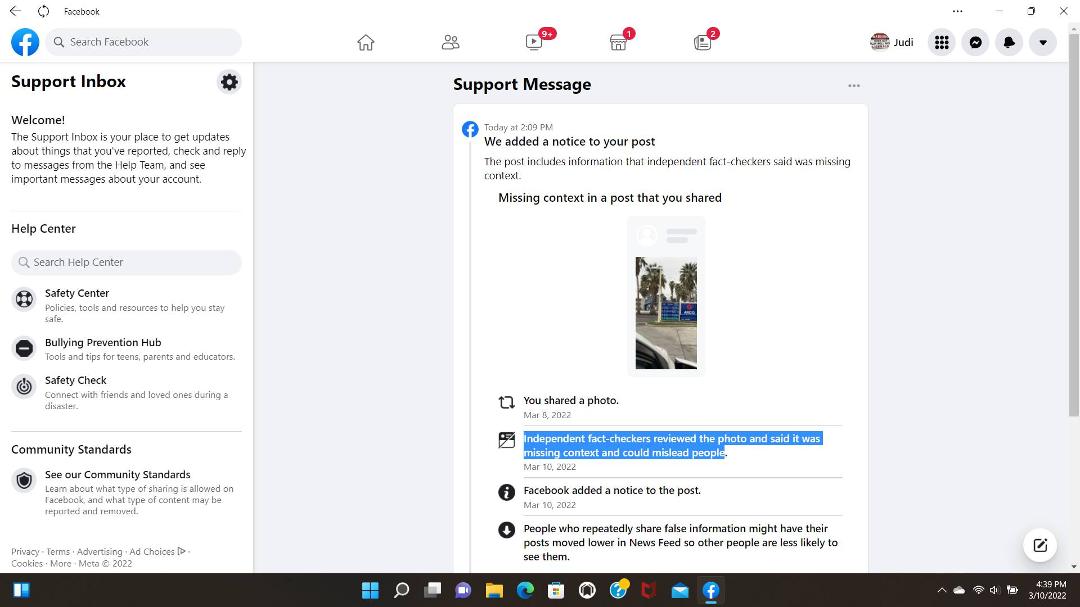
Task: Open the Friends icon in top navigation
Action: pyautogui.click(x=450, y=43)
